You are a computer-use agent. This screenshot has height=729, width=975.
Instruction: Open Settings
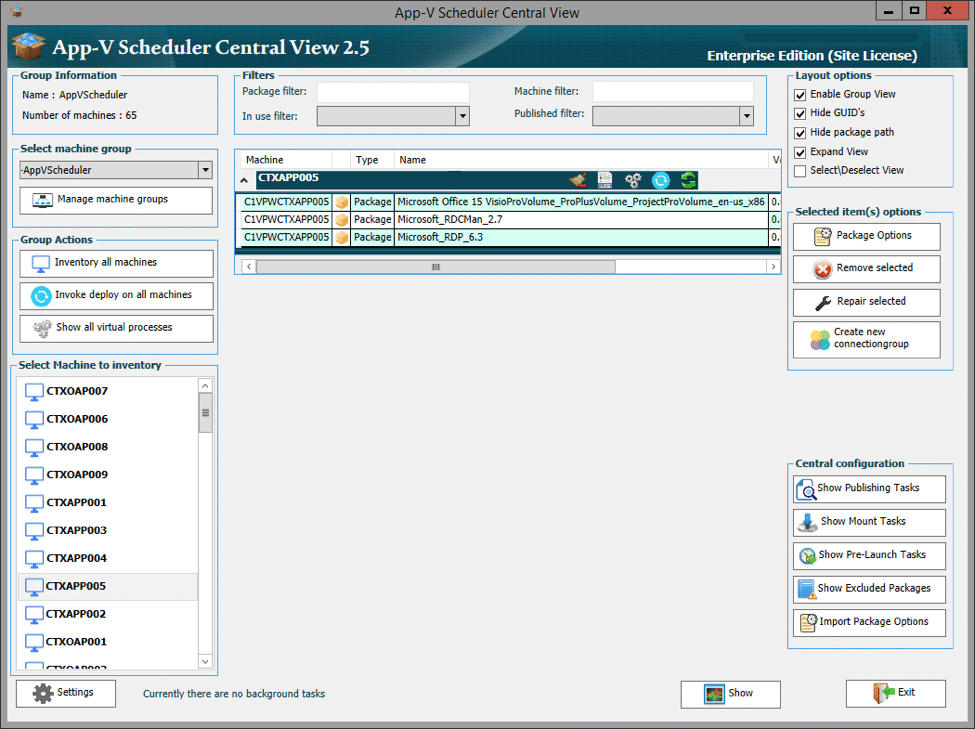[x=66, y=693]
